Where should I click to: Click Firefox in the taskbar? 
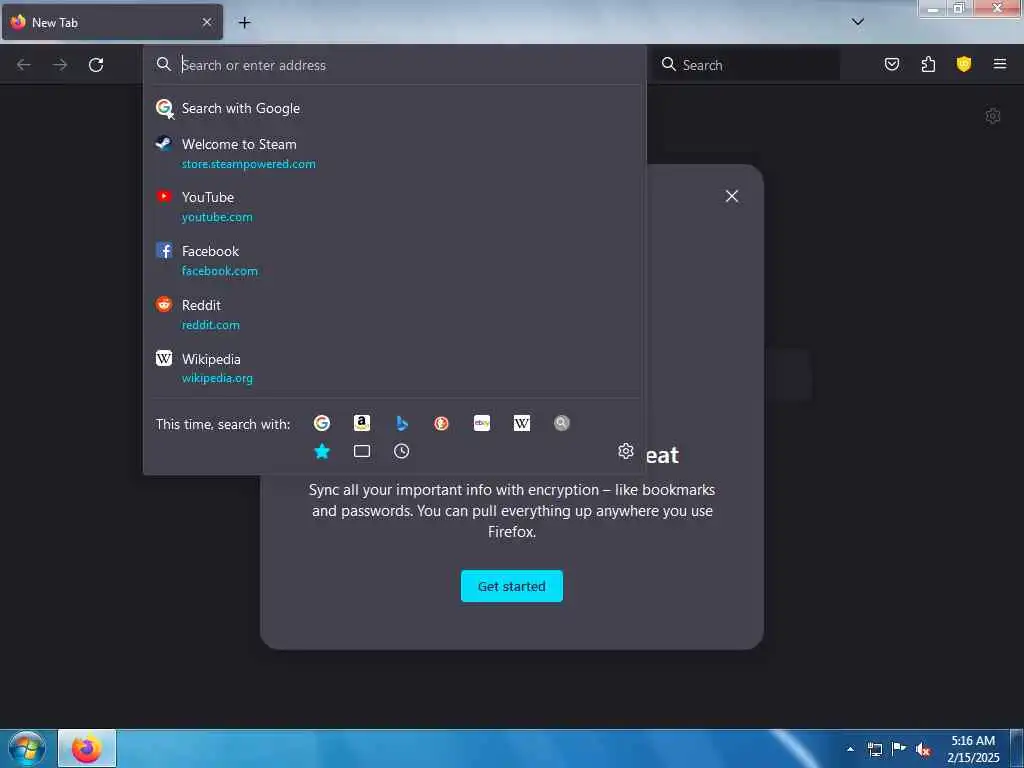[87, 748]
